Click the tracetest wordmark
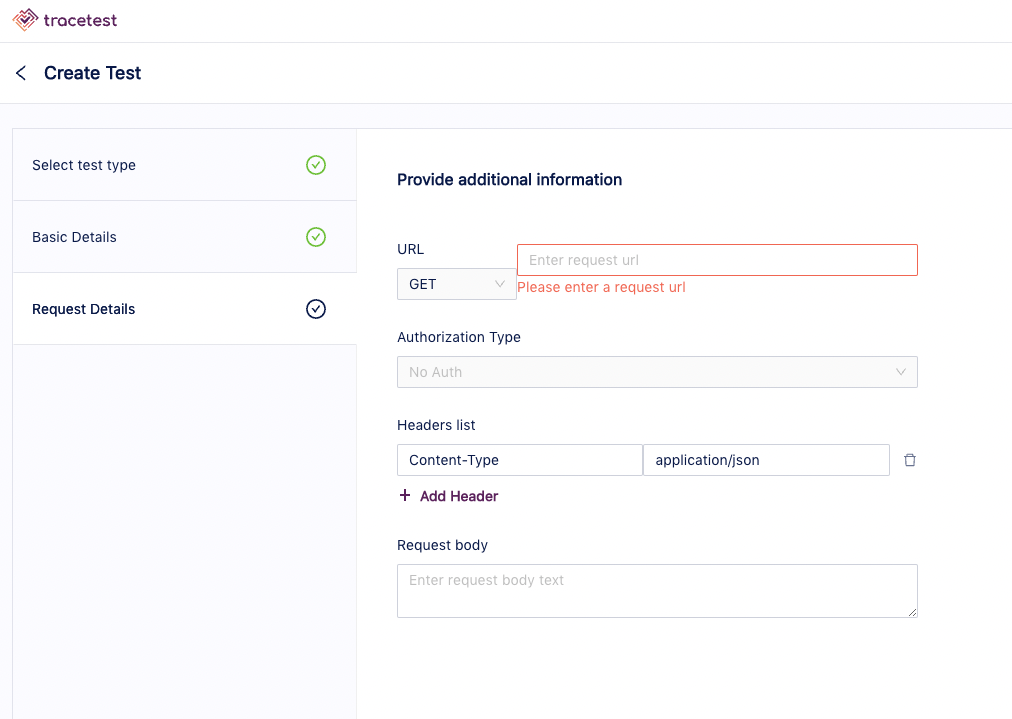This screenshot has height=719, width=1012. 81,21
